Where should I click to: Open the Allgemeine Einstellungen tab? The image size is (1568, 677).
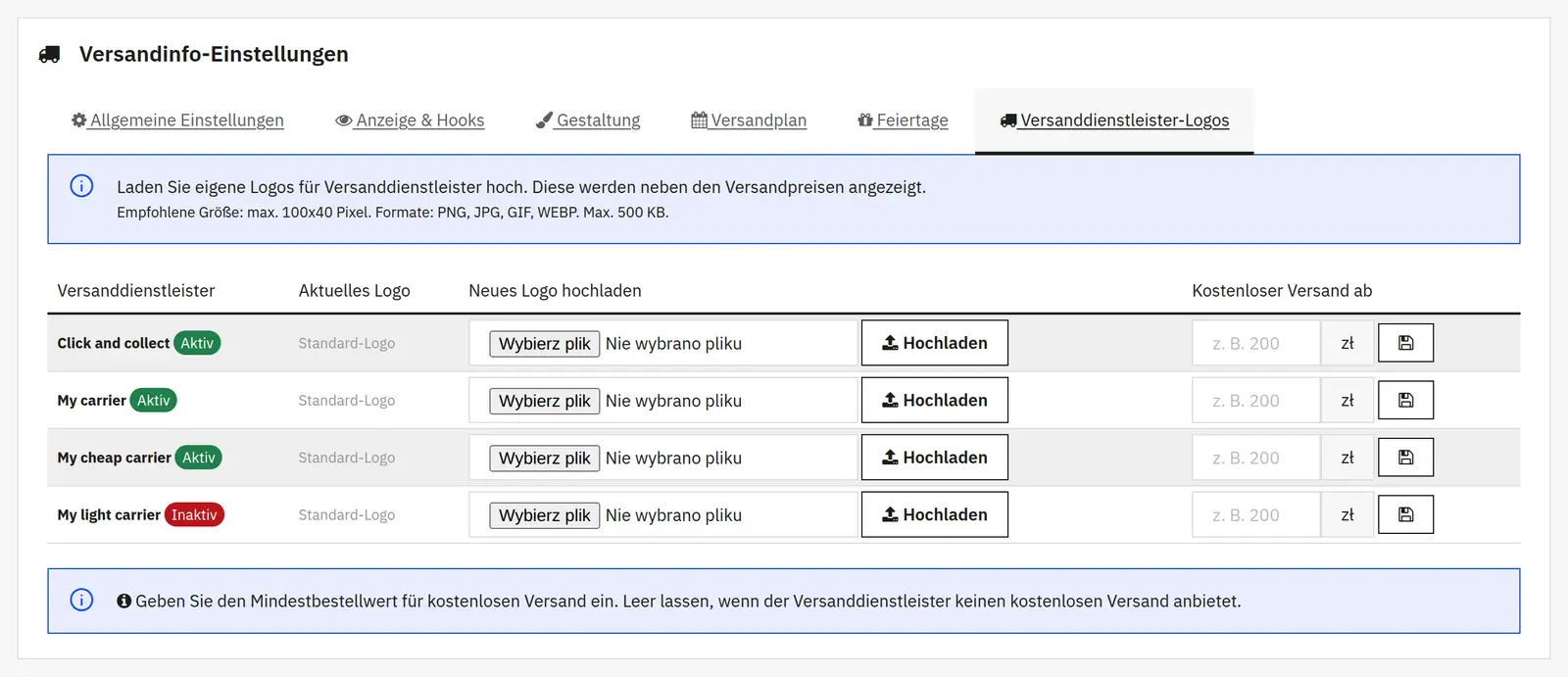click(x=177, y=121)
